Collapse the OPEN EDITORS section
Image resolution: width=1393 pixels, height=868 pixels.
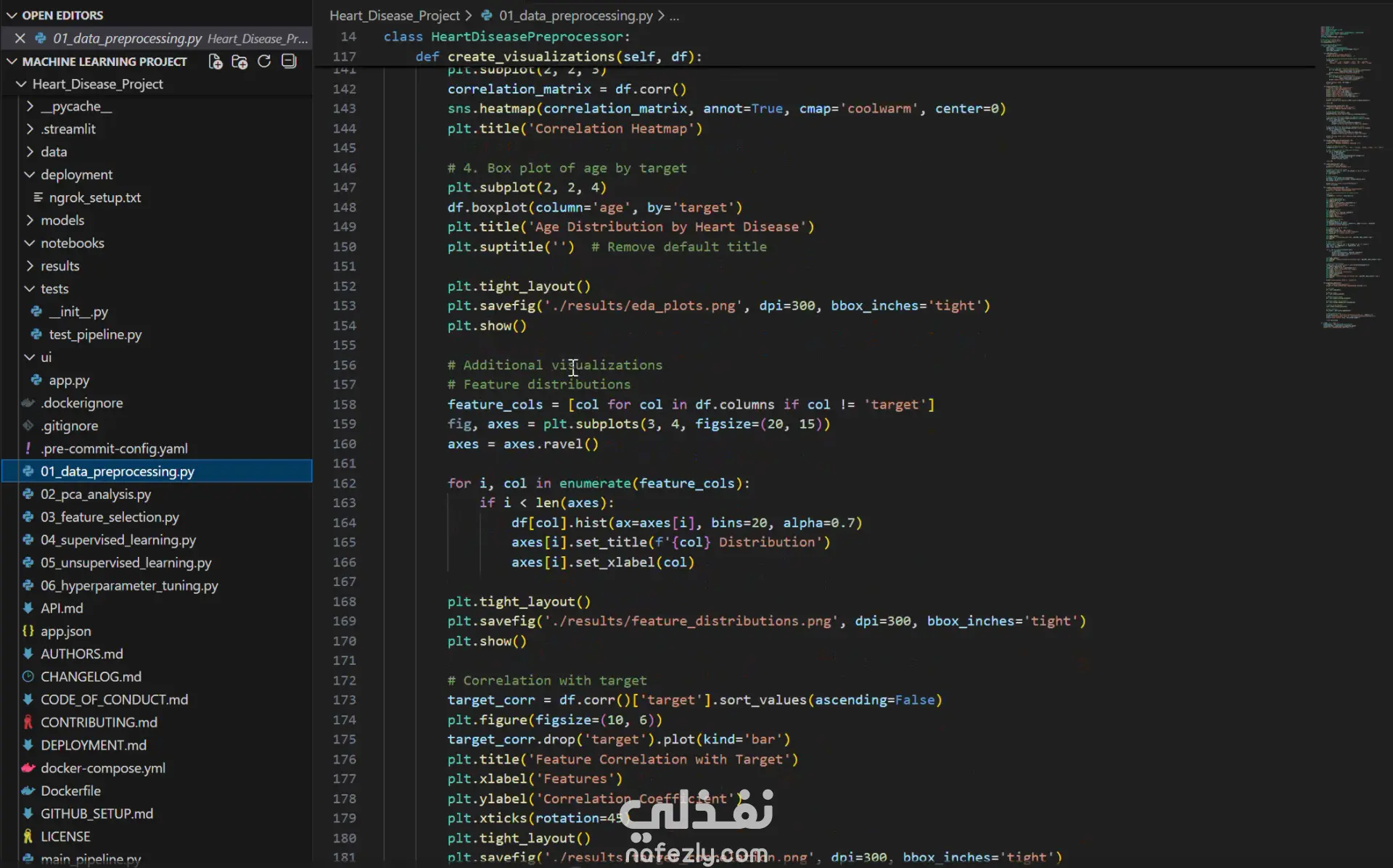point(12,15)
